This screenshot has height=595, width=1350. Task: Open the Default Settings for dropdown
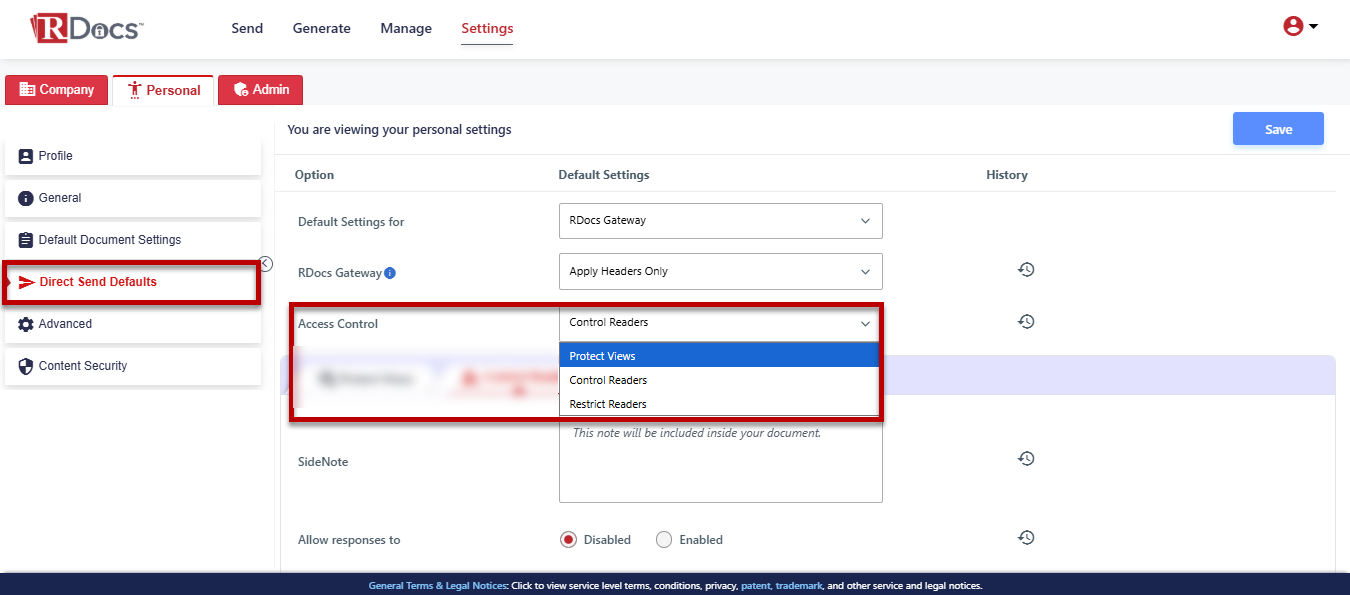click(720, 221)
